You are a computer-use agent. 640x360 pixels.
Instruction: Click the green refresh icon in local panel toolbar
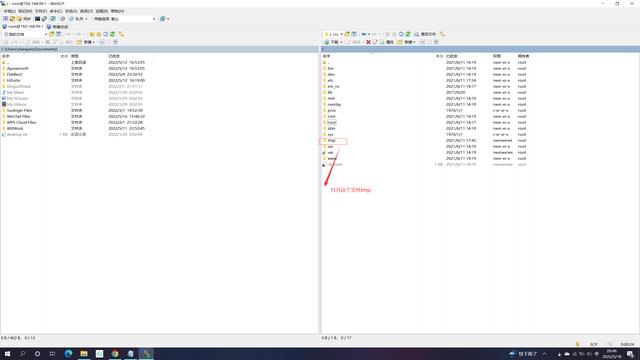coord(112,34)
